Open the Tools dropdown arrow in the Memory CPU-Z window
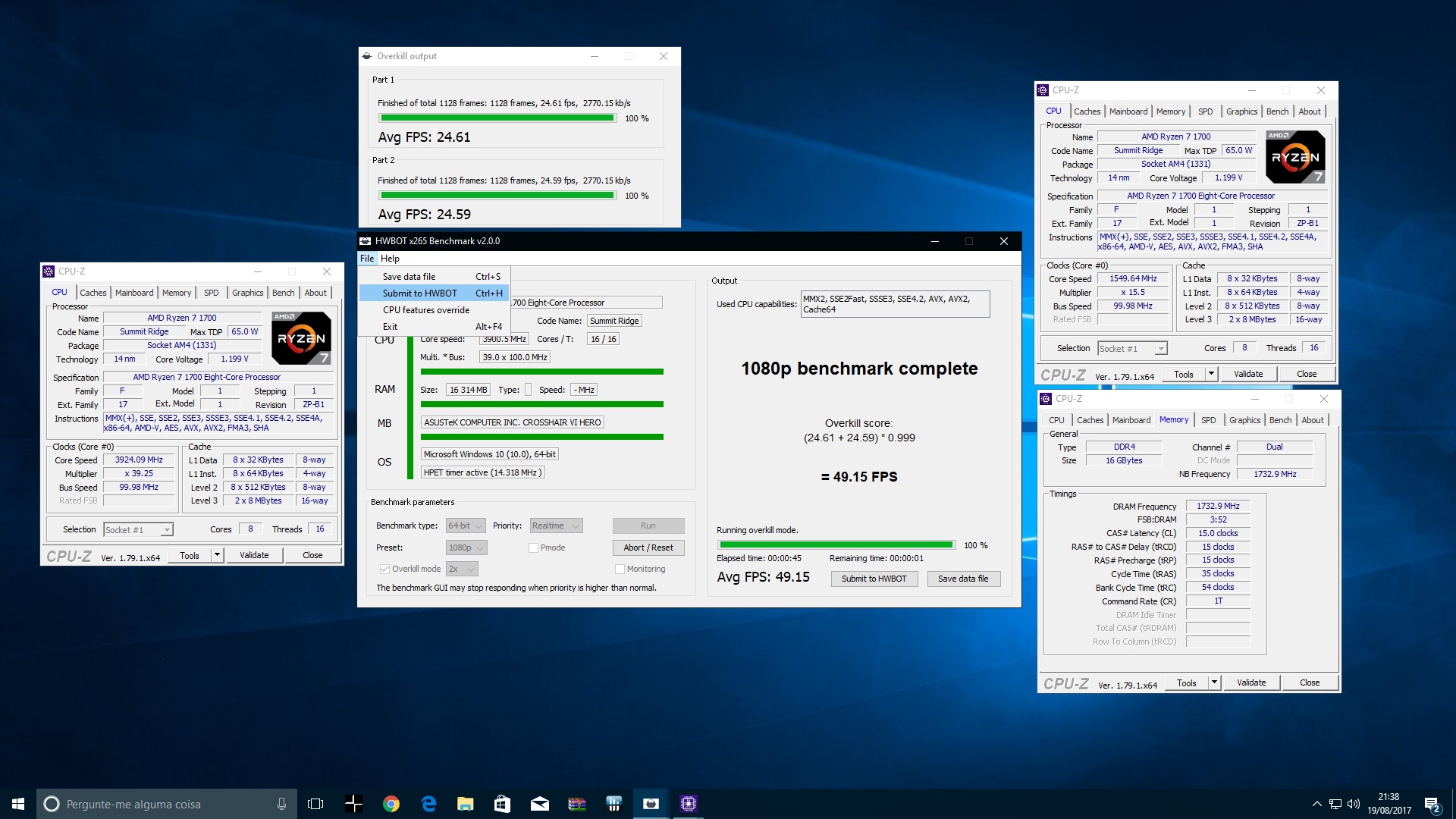Screen dimensions: 1456x819 tap(1214, 682)
